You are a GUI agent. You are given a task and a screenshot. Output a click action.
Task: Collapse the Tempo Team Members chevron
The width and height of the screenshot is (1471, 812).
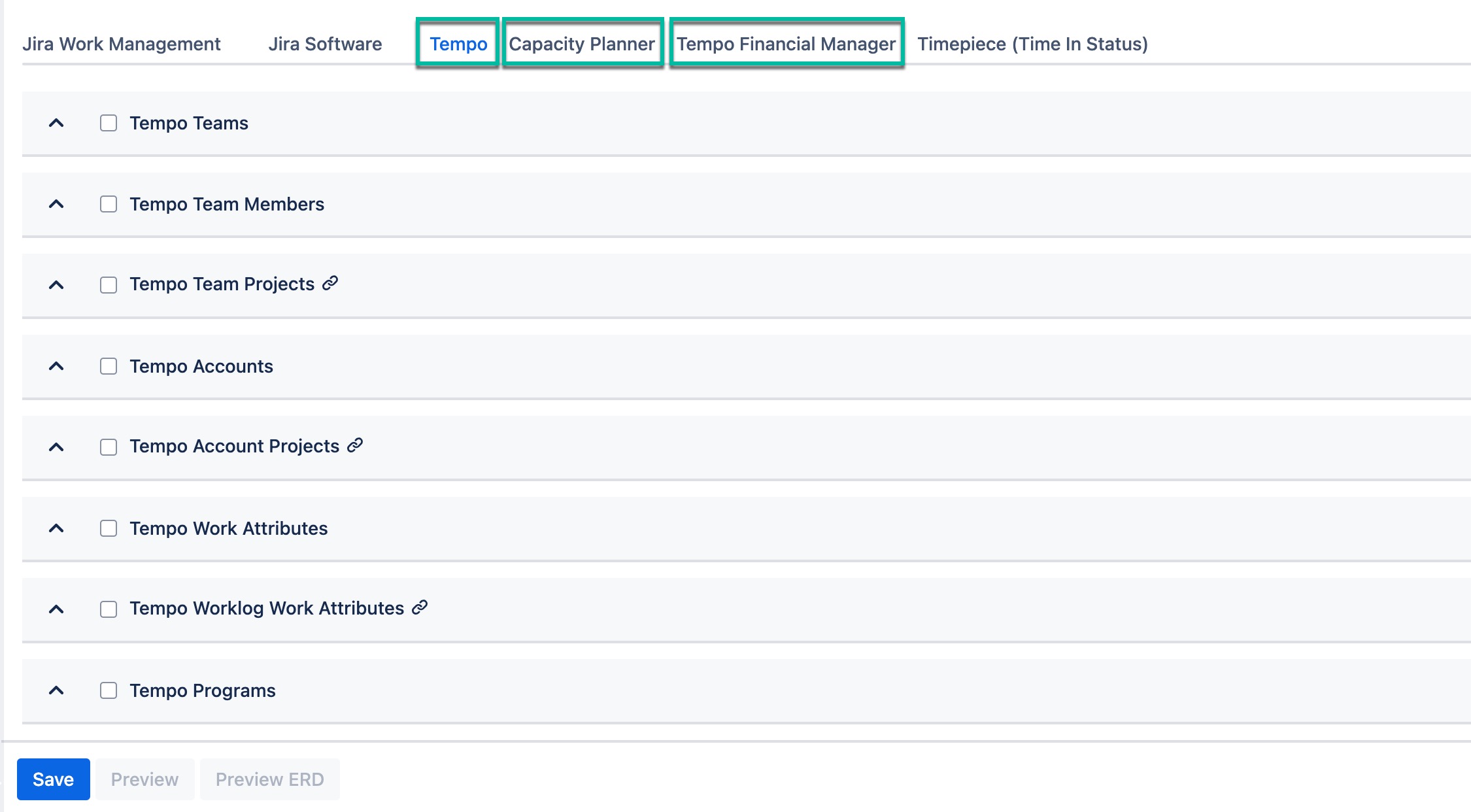coord(56,204)
